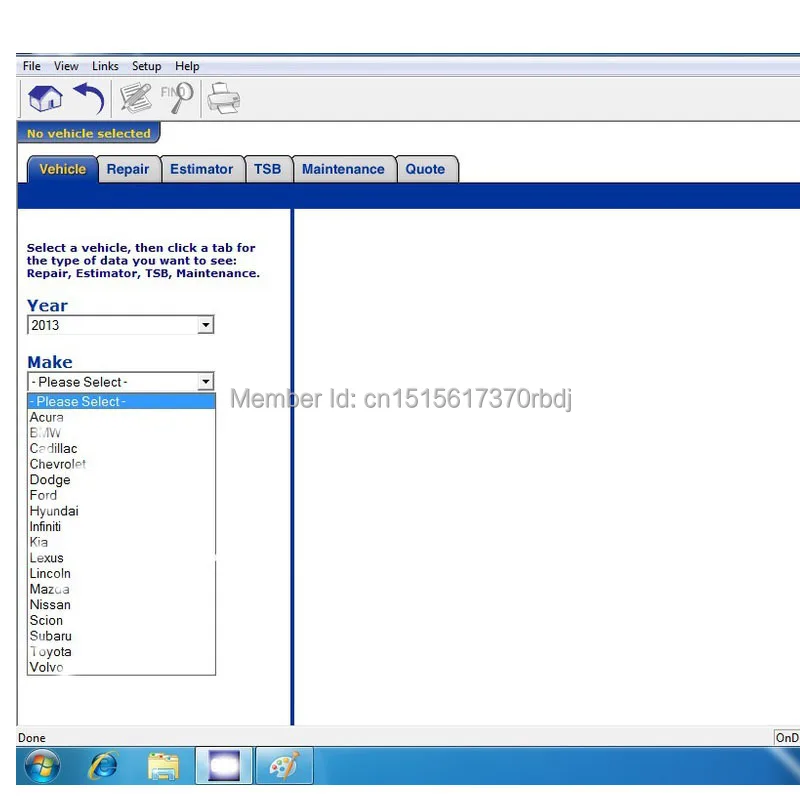Open File Explorer folder on taskbar

point(163,766)
